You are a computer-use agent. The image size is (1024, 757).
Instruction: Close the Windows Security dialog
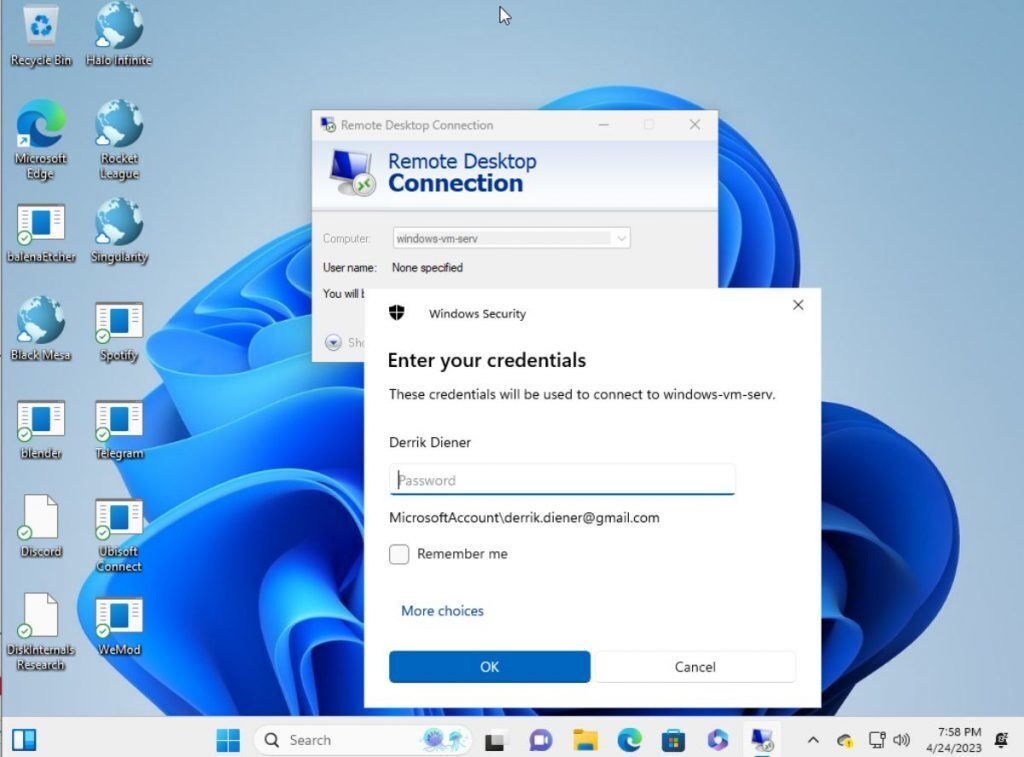click(797, 305)
